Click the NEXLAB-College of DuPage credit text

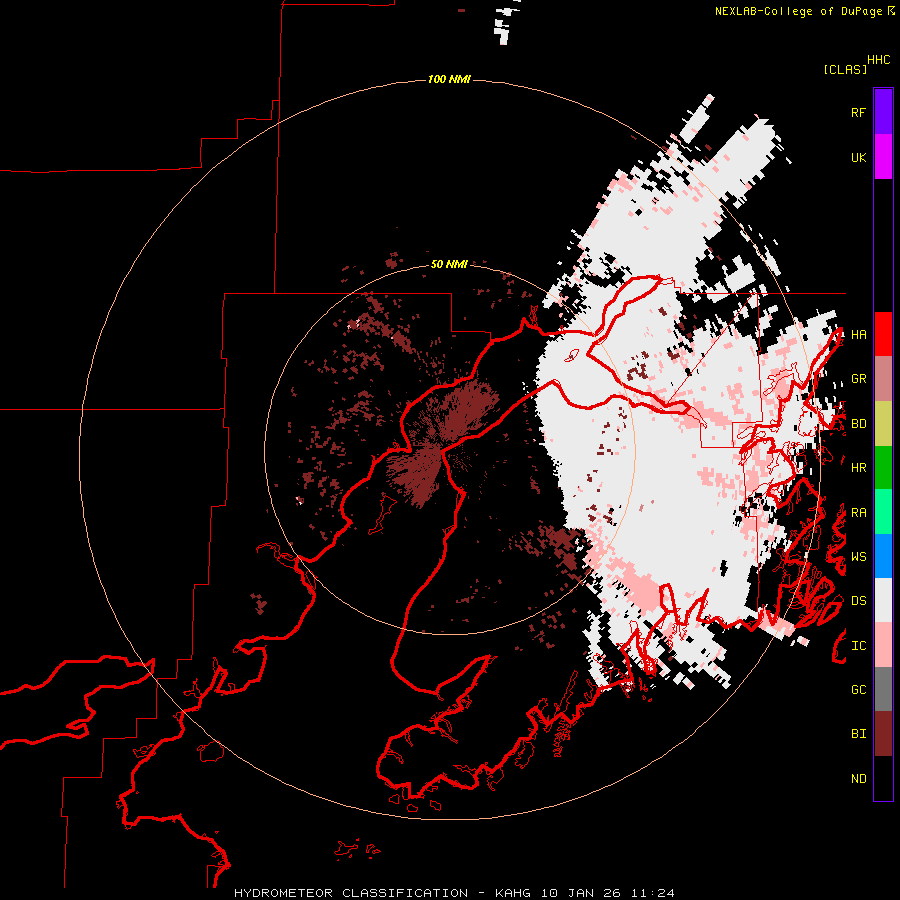[798, 11]
